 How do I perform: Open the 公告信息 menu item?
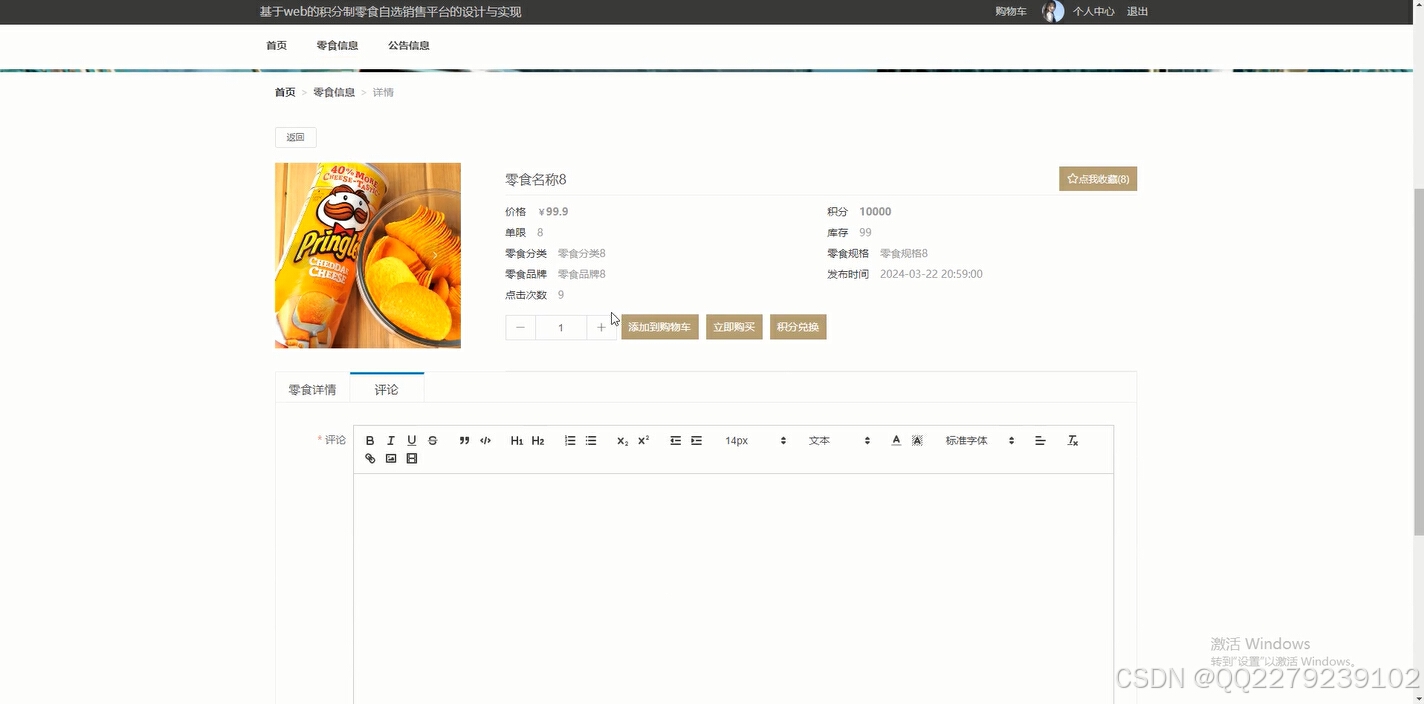click(x=408, y=45)
